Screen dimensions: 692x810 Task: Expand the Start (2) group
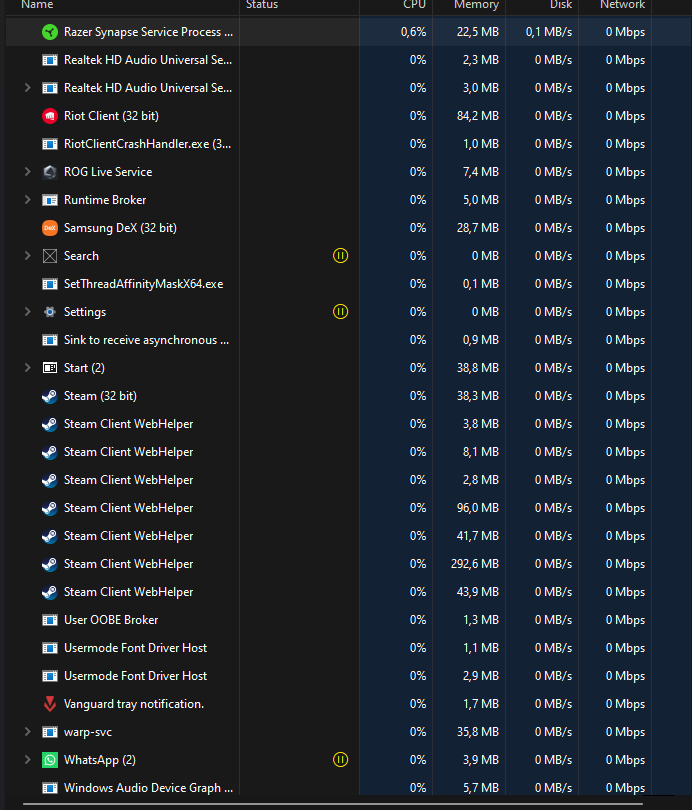tap(27, 368)
